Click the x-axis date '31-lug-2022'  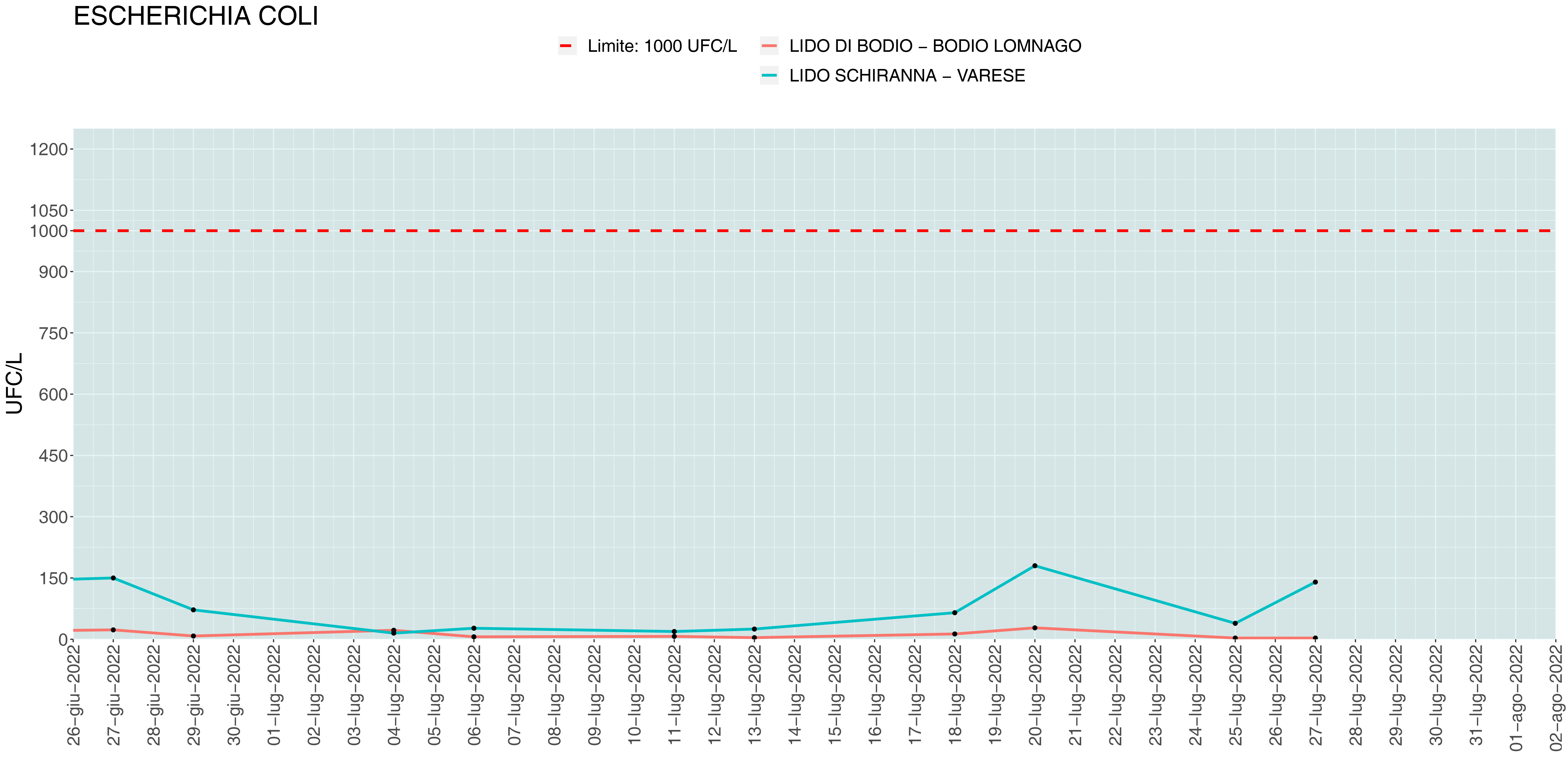click(1476, 695)
